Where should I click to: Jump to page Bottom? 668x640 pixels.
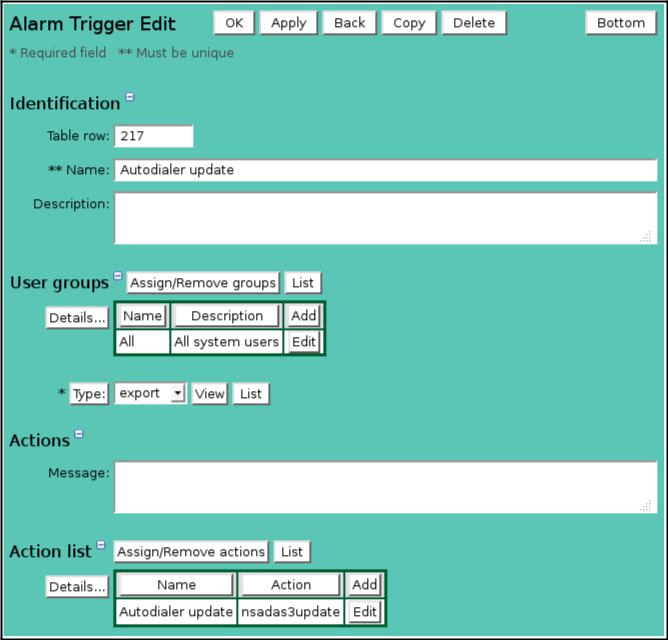pos(621,23)
